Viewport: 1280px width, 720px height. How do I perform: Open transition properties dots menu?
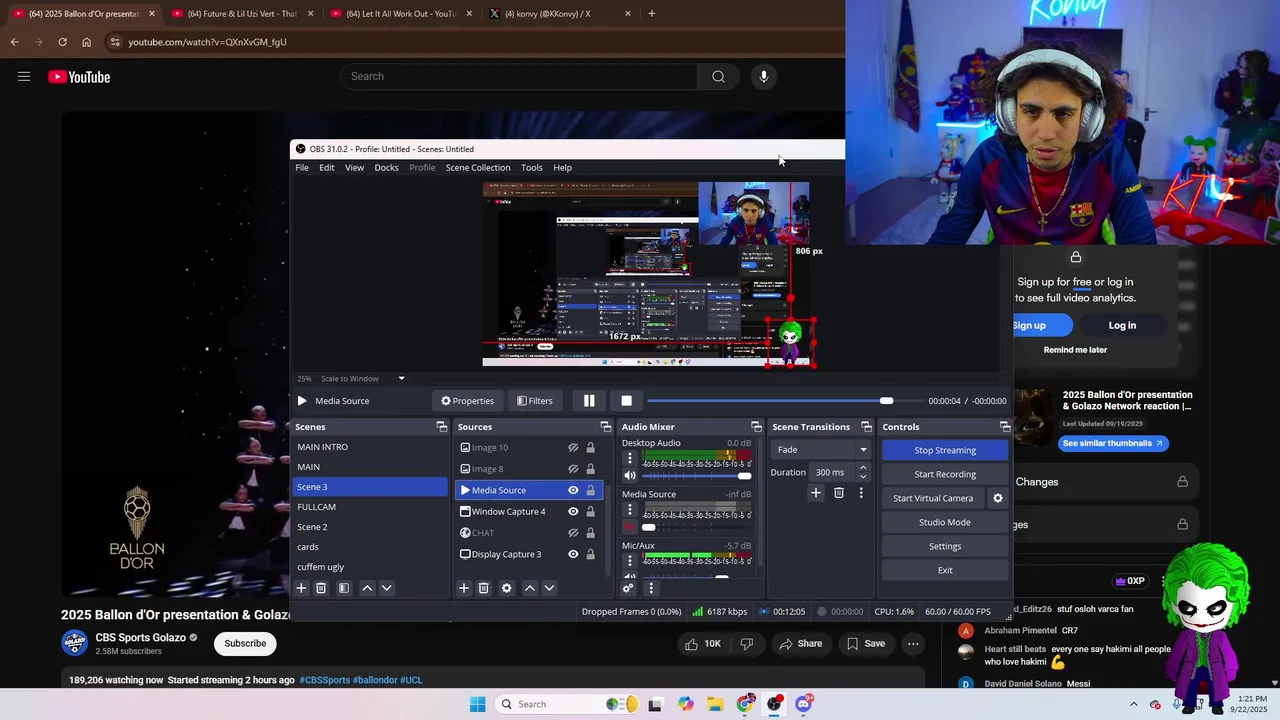pos(861,493)
